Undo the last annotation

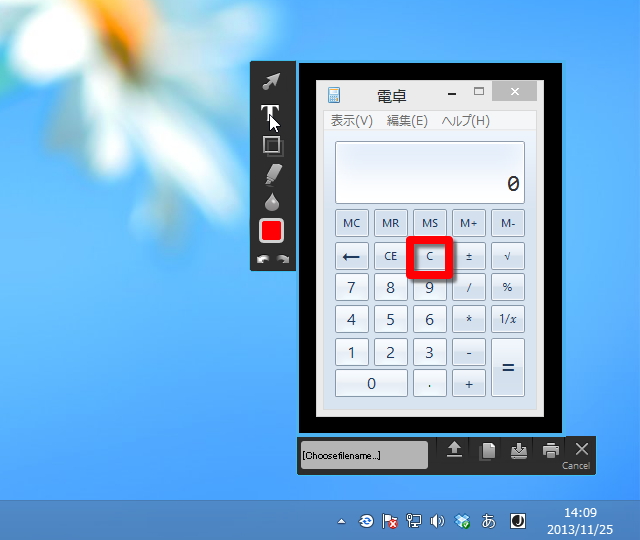point(263,259)
